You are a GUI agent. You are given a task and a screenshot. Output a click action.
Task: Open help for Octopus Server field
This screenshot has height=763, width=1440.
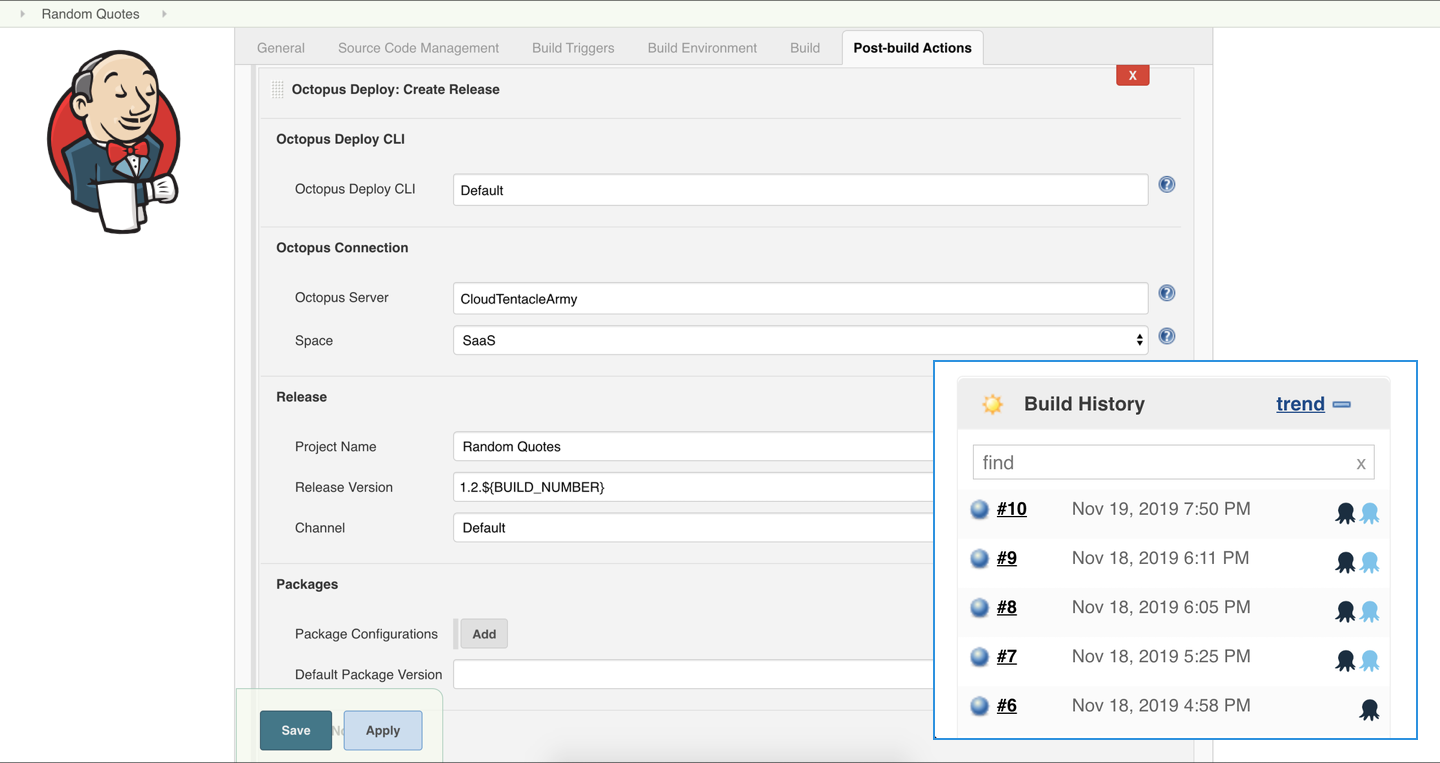click(1166, 292)
